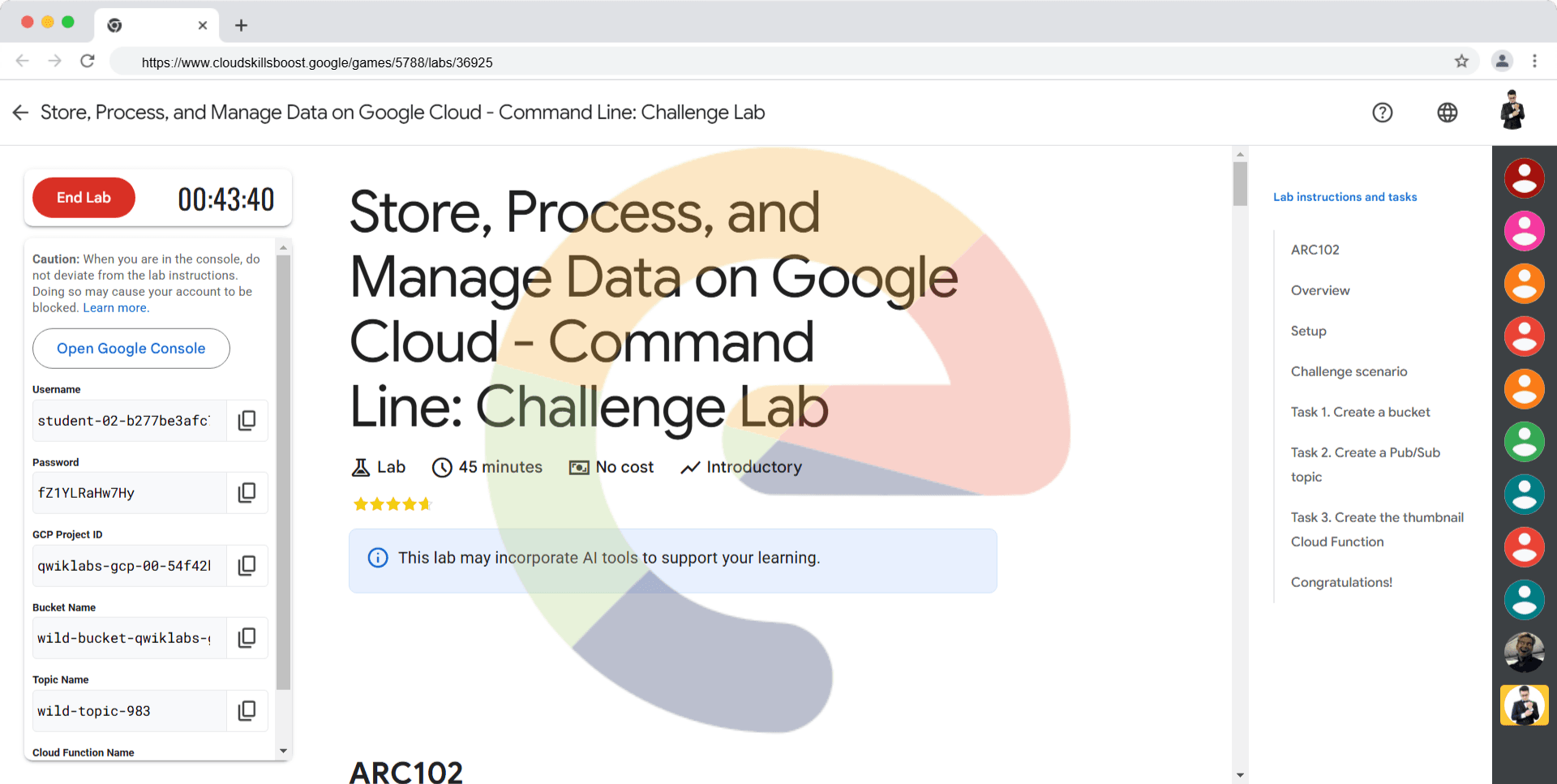Reload the page in browser

(x=88, y=62)
